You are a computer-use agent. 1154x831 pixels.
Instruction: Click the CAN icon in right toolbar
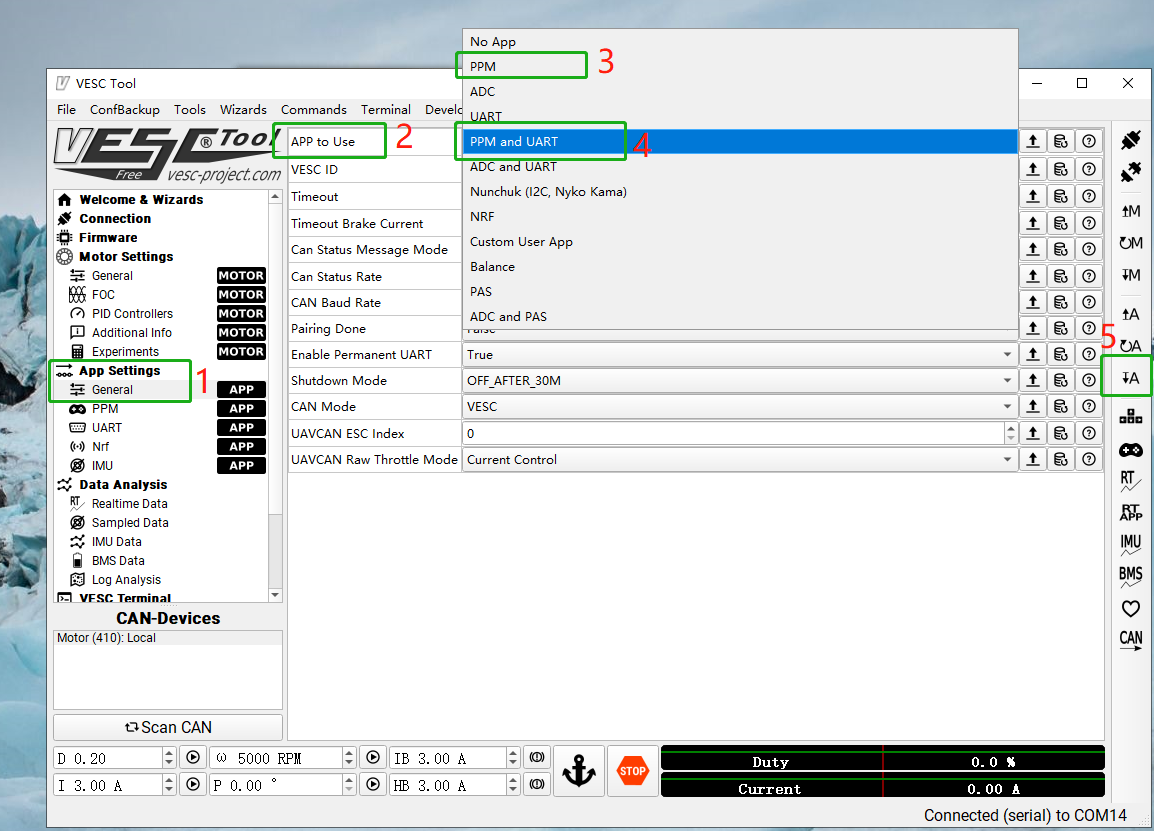pyautogui.click(x=1130, y=640)
